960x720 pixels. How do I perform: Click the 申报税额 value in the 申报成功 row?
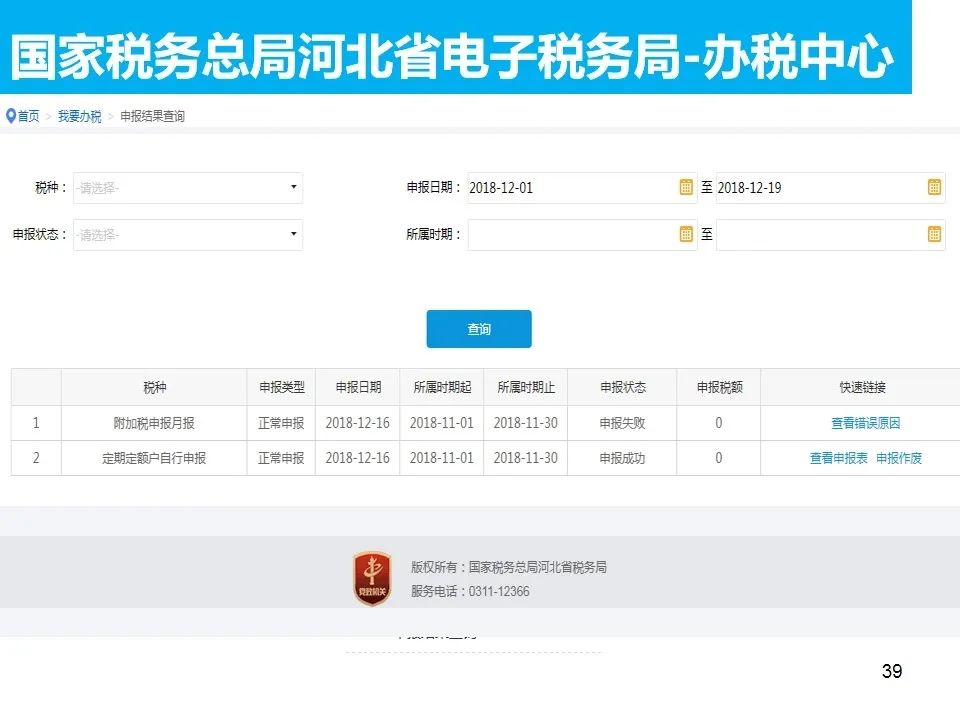pyautogui.click(x=719, y=458)
